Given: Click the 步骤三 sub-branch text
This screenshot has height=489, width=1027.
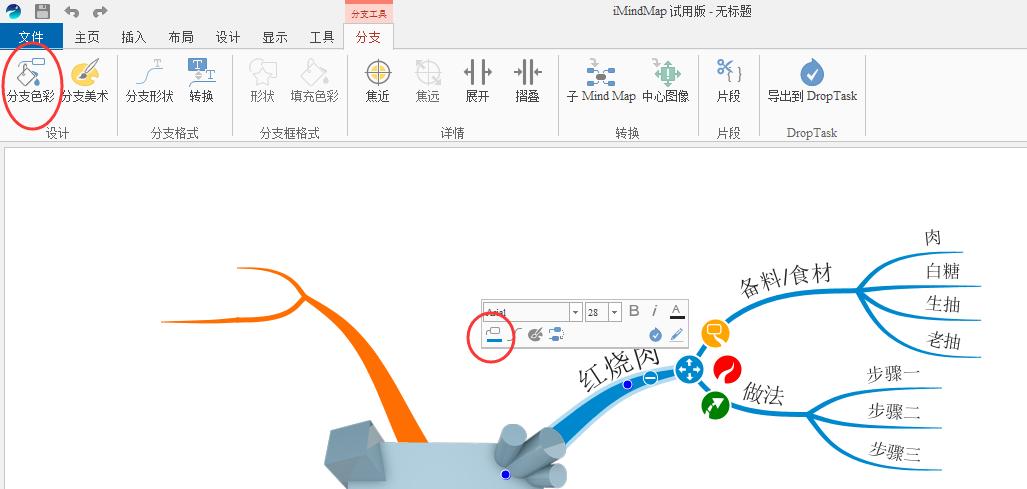Looking at the screenshot, I should (895, 451).
